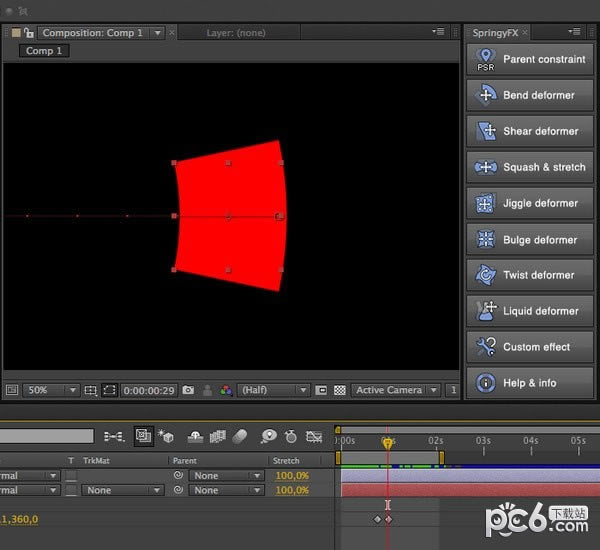Image resolution: width=600 pixels, height=550 pixels.
Task: Open the Show Channel color icon
Action: [226, 390]
